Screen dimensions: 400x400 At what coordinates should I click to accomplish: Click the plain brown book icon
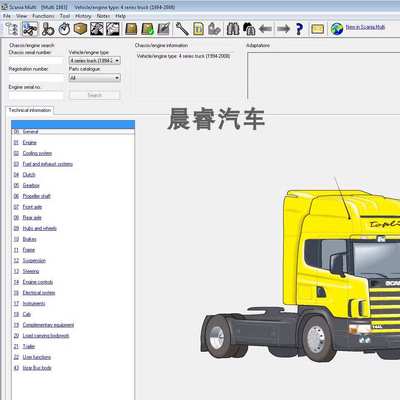pyautogui.click(x=131, y=29)
